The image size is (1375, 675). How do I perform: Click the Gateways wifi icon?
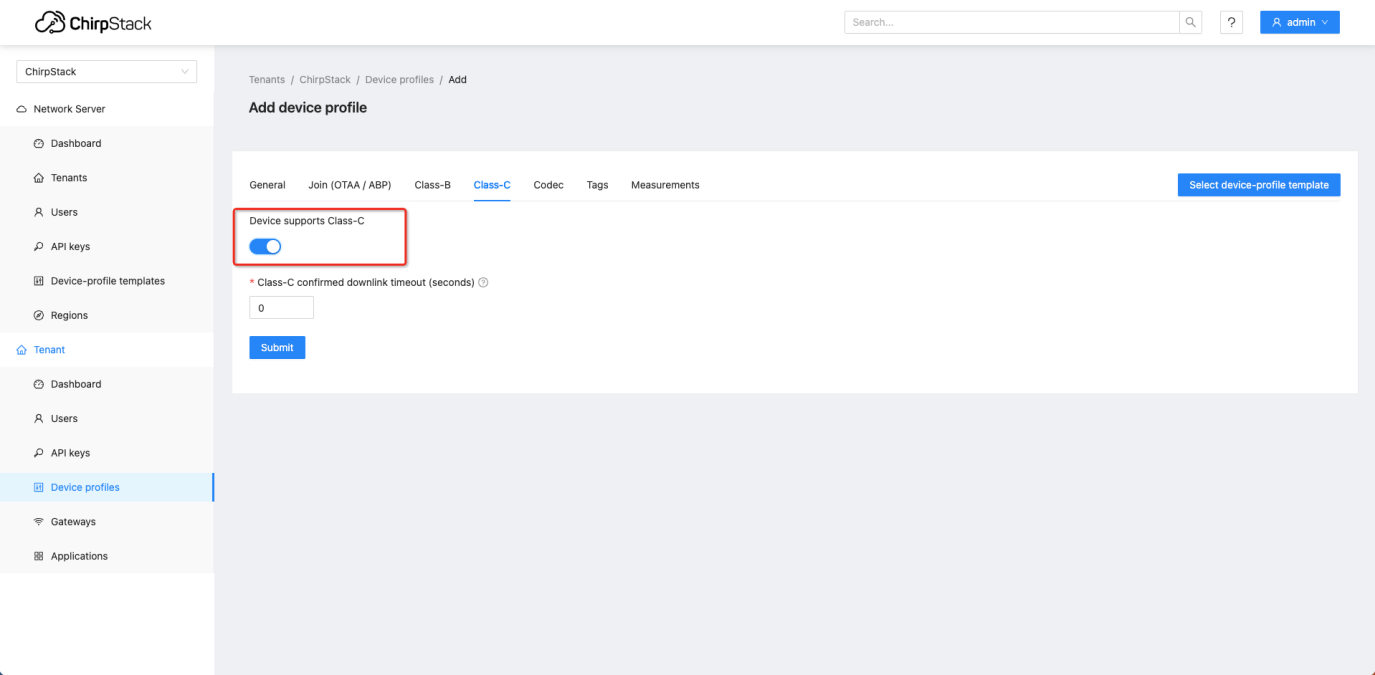click(39, 522)
